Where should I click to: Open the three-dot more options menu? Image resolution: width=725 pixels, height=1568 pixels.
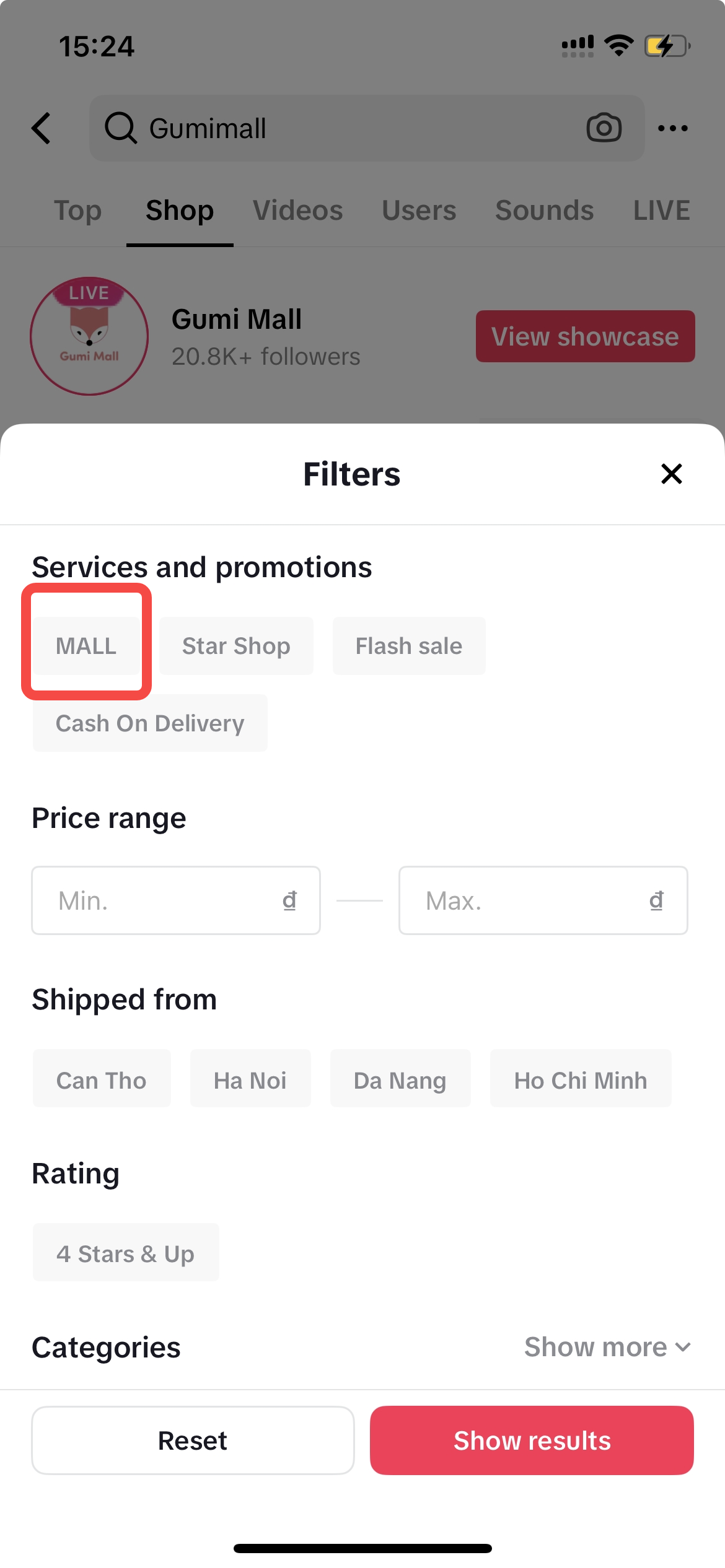point(672,128)
